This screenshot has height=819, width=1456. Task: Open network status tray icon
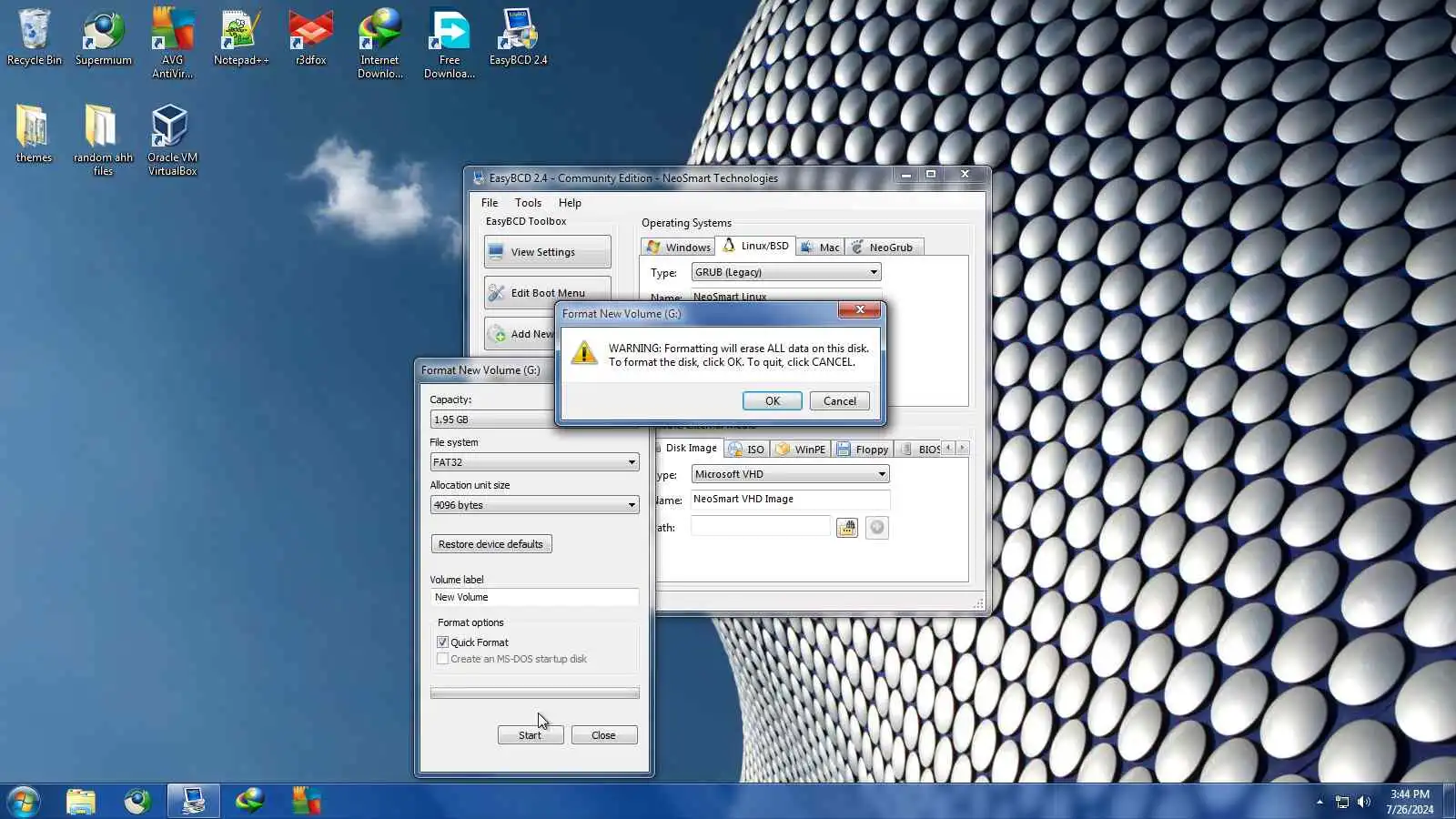tap(1342, 802)
